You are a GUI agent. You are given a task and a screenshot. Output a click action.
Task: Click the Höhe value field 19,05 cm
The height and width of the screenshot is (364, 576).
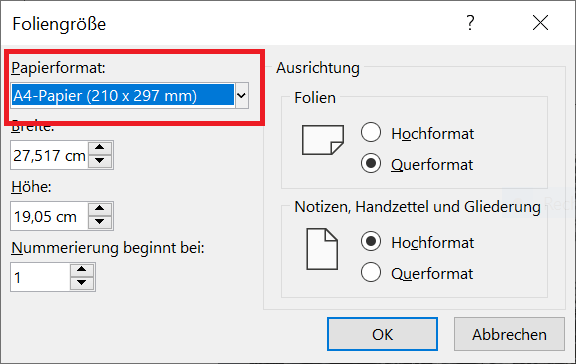click(49, 216)
